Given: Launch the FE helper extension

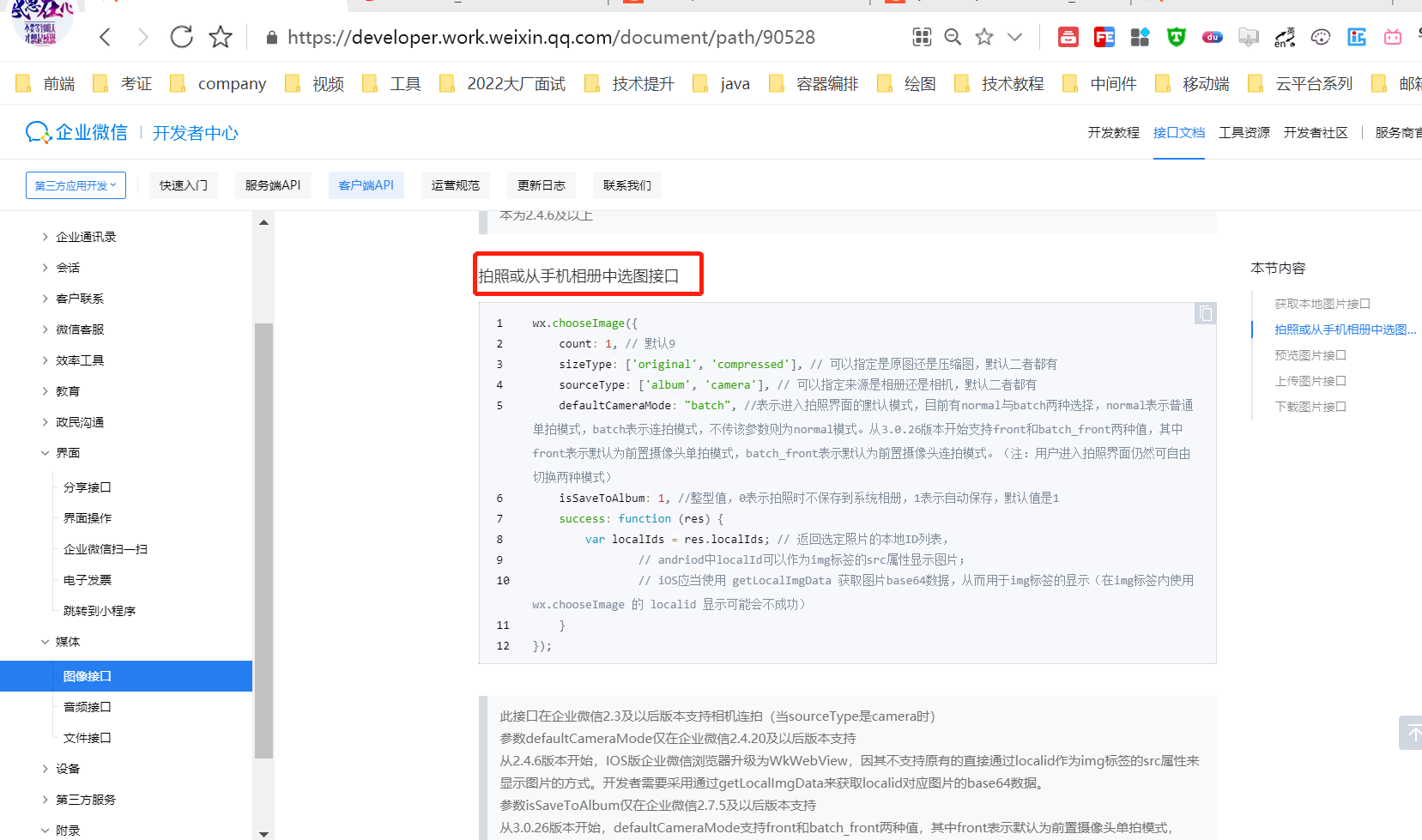Looking at the screenshot, I should pyautogui.click(x=1104, y=37).
